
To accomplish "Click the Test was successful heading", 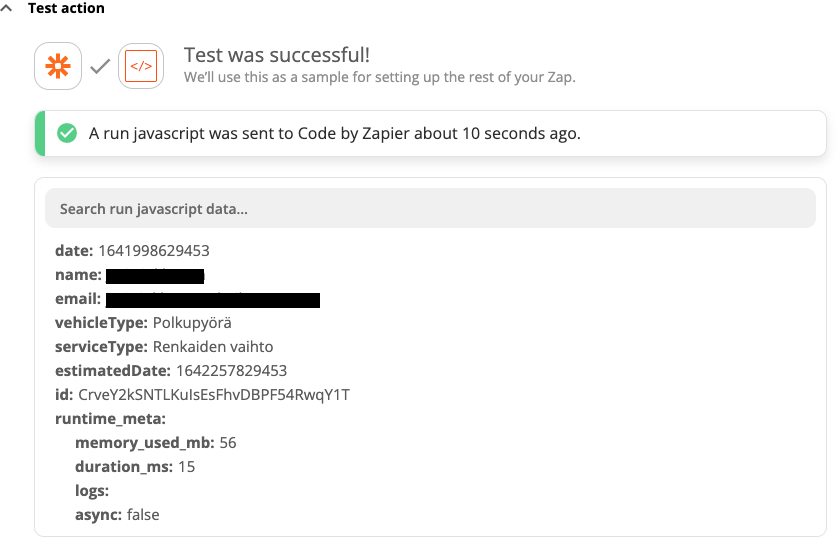I will [x=276, y=55].
